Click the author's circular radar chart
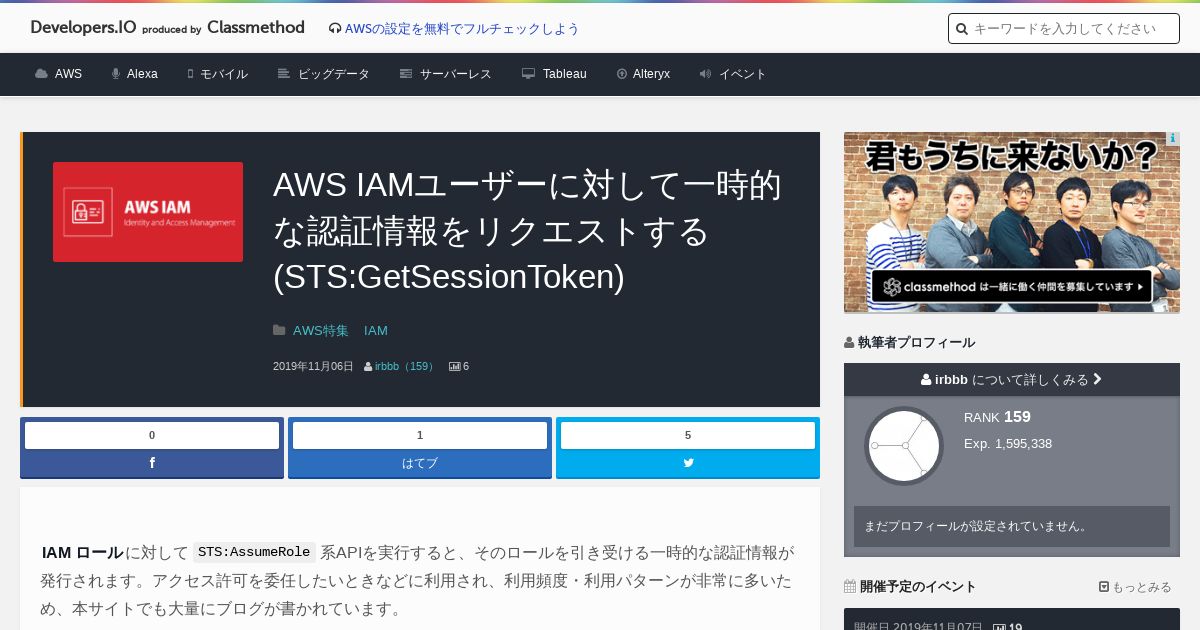This screenshot has height=630, width=1200. click(904, 445)
